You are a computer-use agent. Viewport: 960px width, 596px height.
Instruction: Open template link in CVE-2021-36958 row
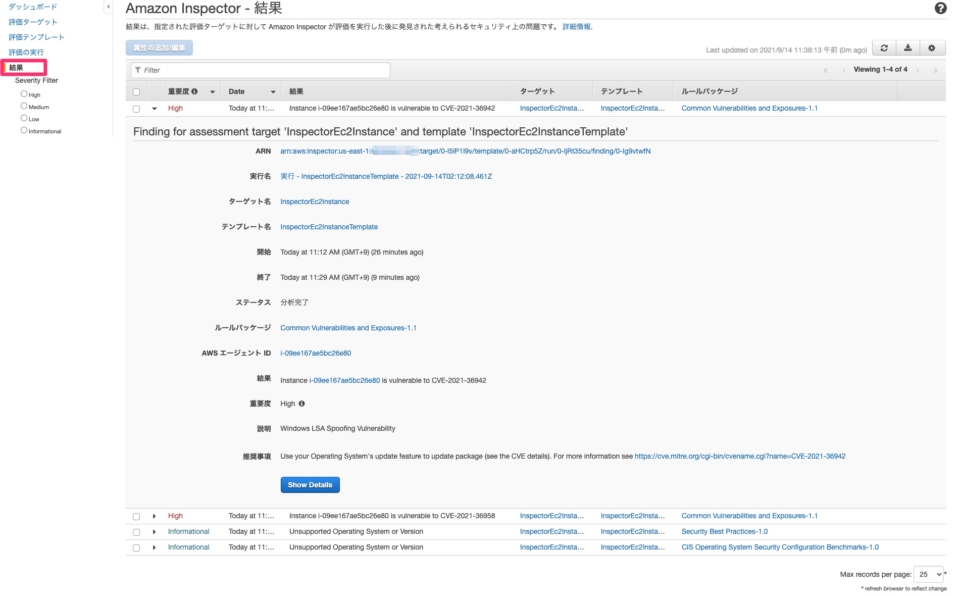click(632, 516)
